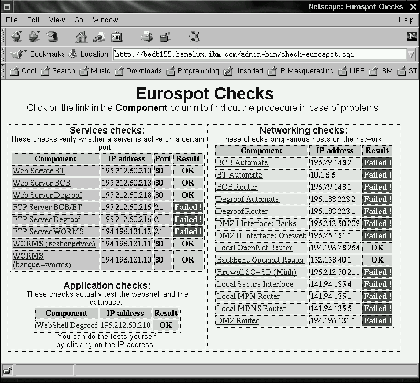Click Failed! result for FTP Server BCB/BT
The image size is (420, 383).
pyautogui.click(x=188, y=207)
